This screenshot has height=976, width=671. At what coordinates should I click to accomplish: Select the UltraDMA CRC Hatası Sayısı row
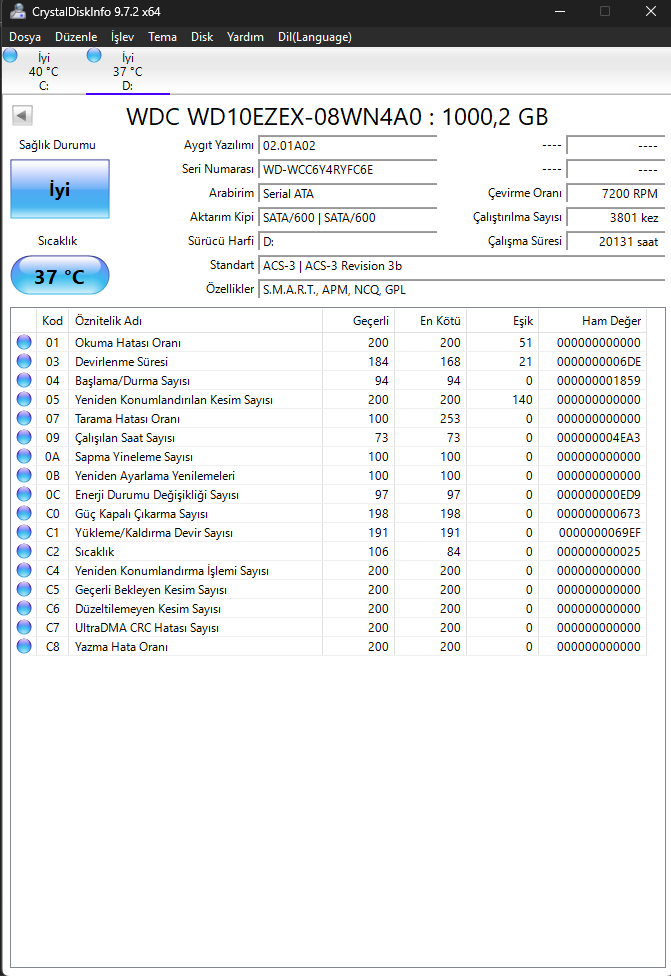coord(329,627)
